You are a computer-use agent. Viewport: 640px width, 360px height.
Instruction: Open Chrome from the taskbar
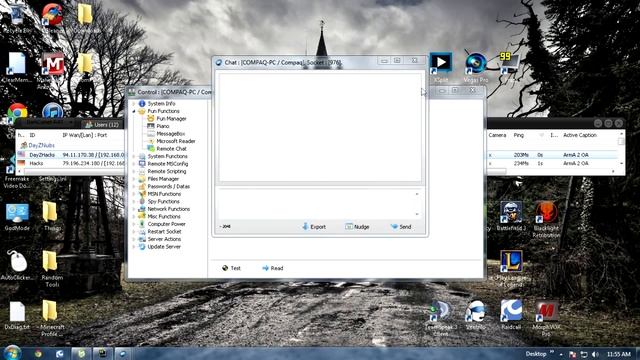[38, 353]
